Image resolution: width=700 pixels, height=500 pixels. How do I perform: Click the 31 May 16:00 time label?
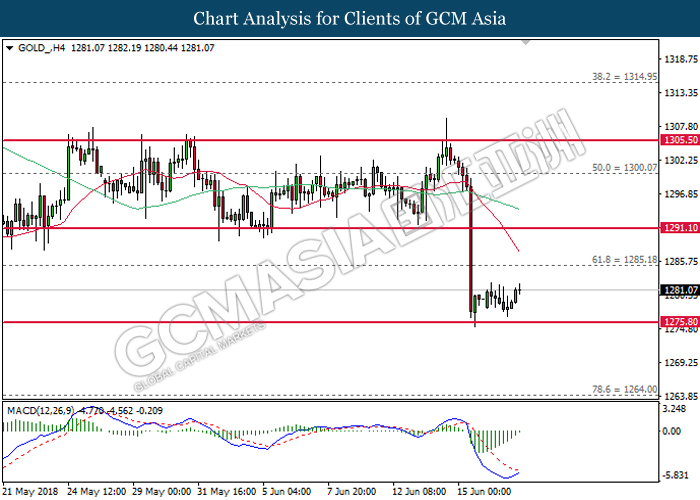pos(227,492)
